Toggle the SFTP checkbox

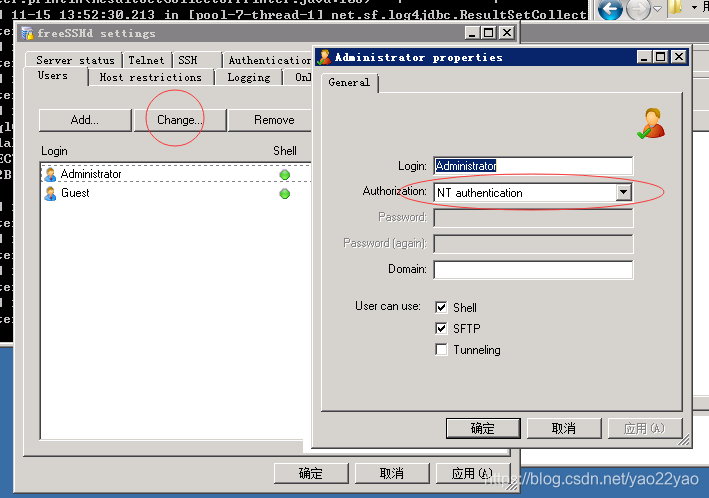click(x=441, y=328)
